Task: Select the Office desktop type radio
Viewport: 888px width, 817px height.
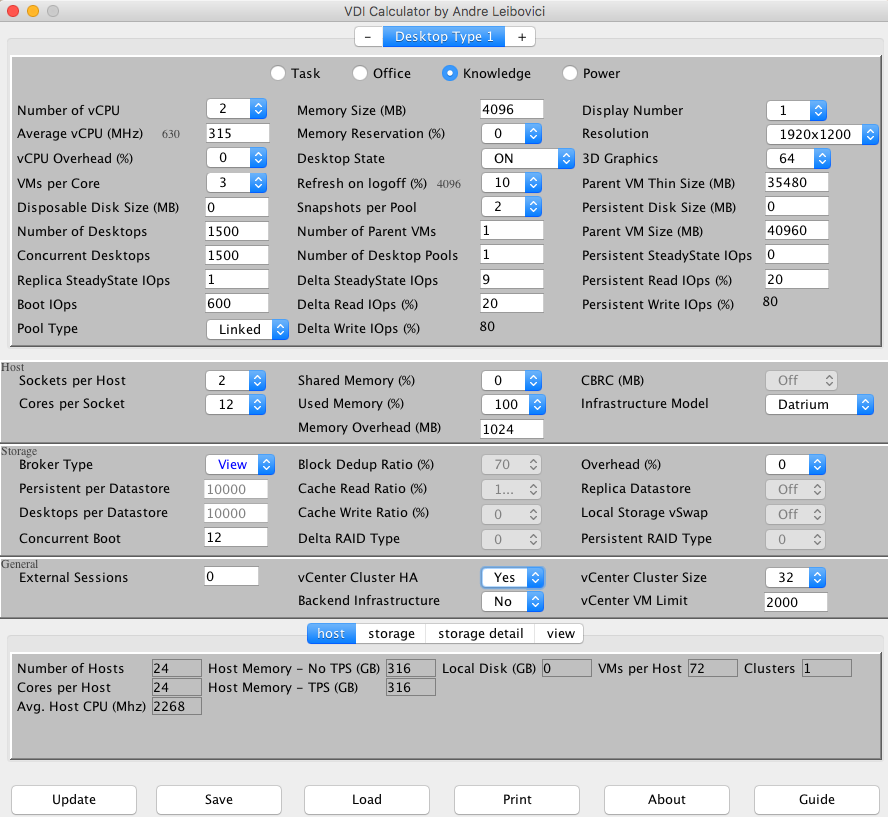Action: [x=360, y=73]
